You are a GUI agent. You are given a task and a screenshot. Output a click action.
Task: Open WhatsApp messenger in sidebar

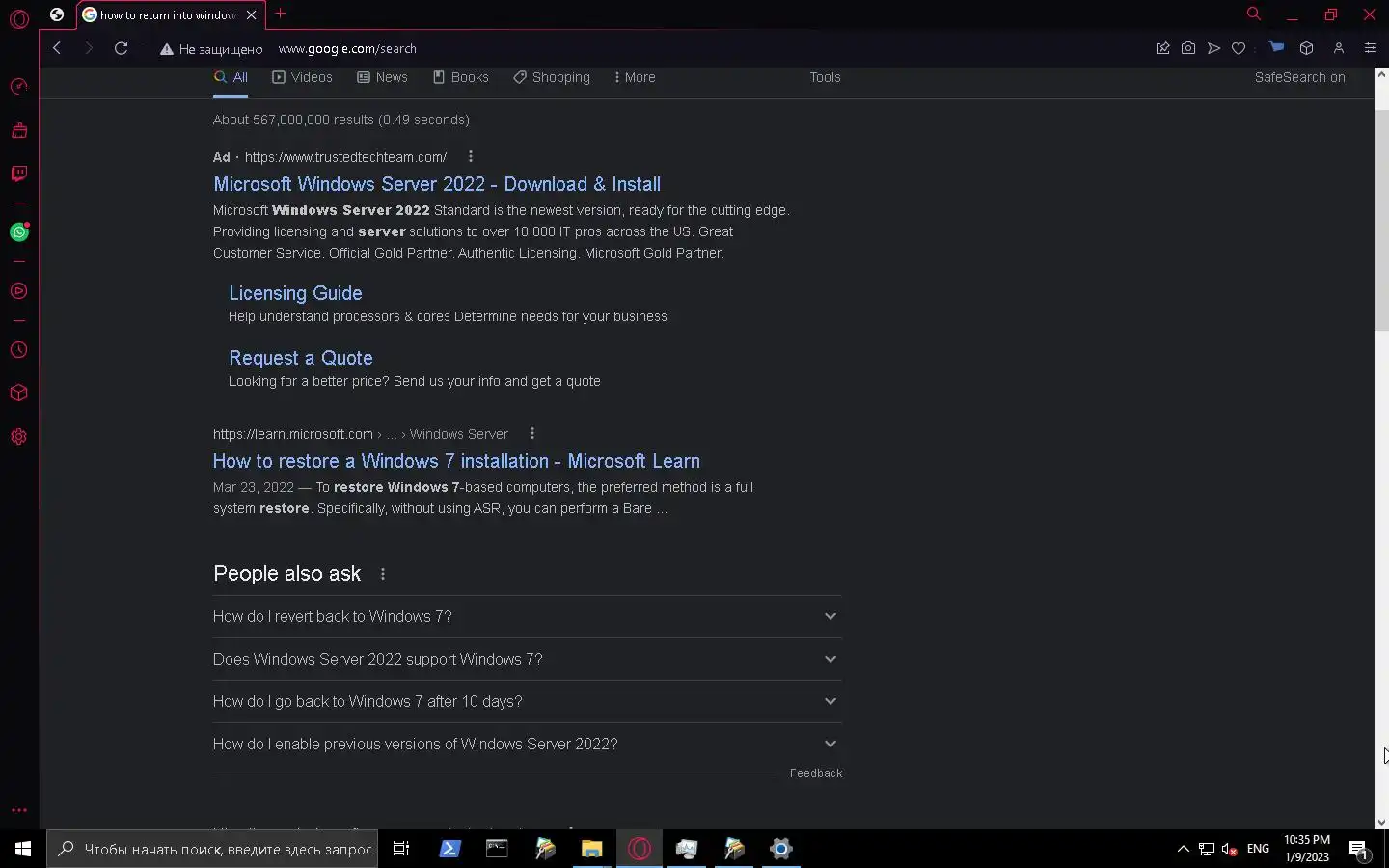[18, 231]
